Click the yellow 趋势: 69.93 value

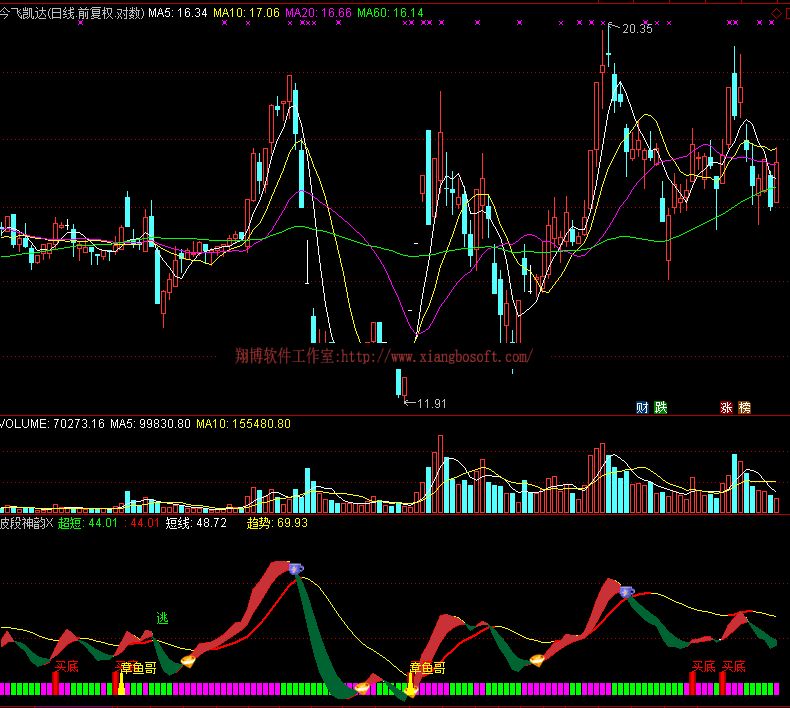tap(277, 523)
